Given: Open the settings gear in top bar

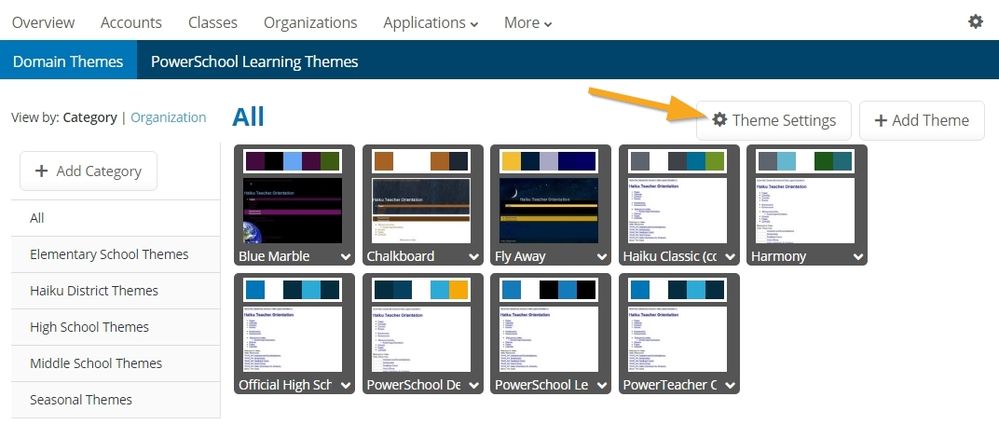Looking at the screenshot, I should [x=975, y=22].
